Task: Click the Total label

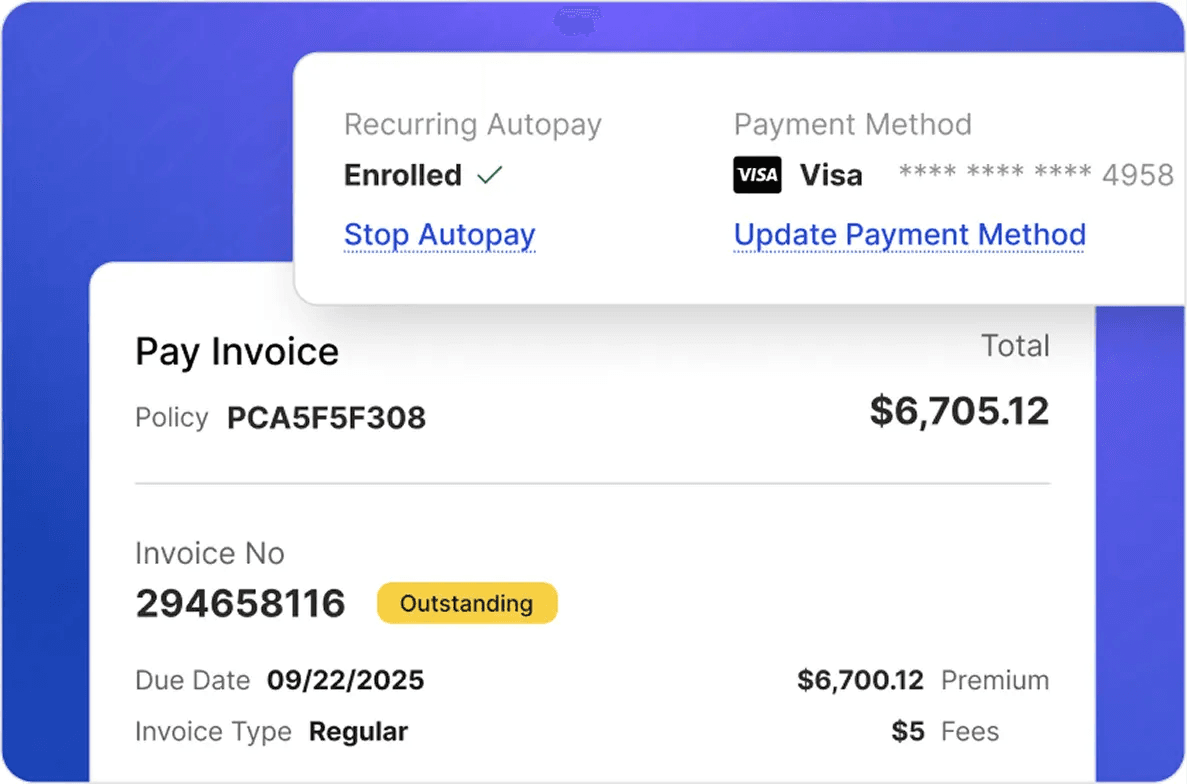Action: [x=1015, y=346]
